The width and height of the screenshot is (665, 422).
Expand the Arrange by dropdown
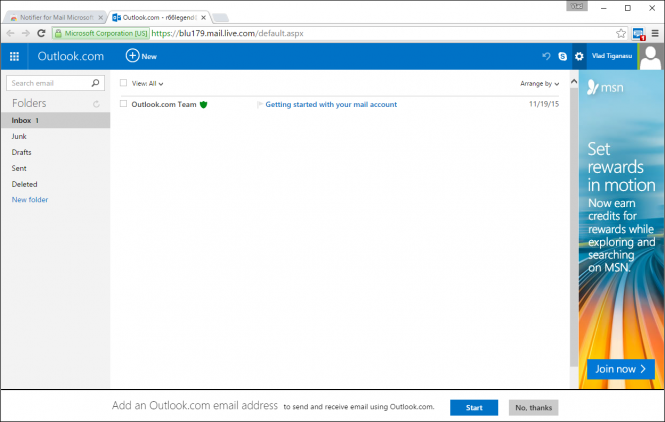[x=539, y=84]
